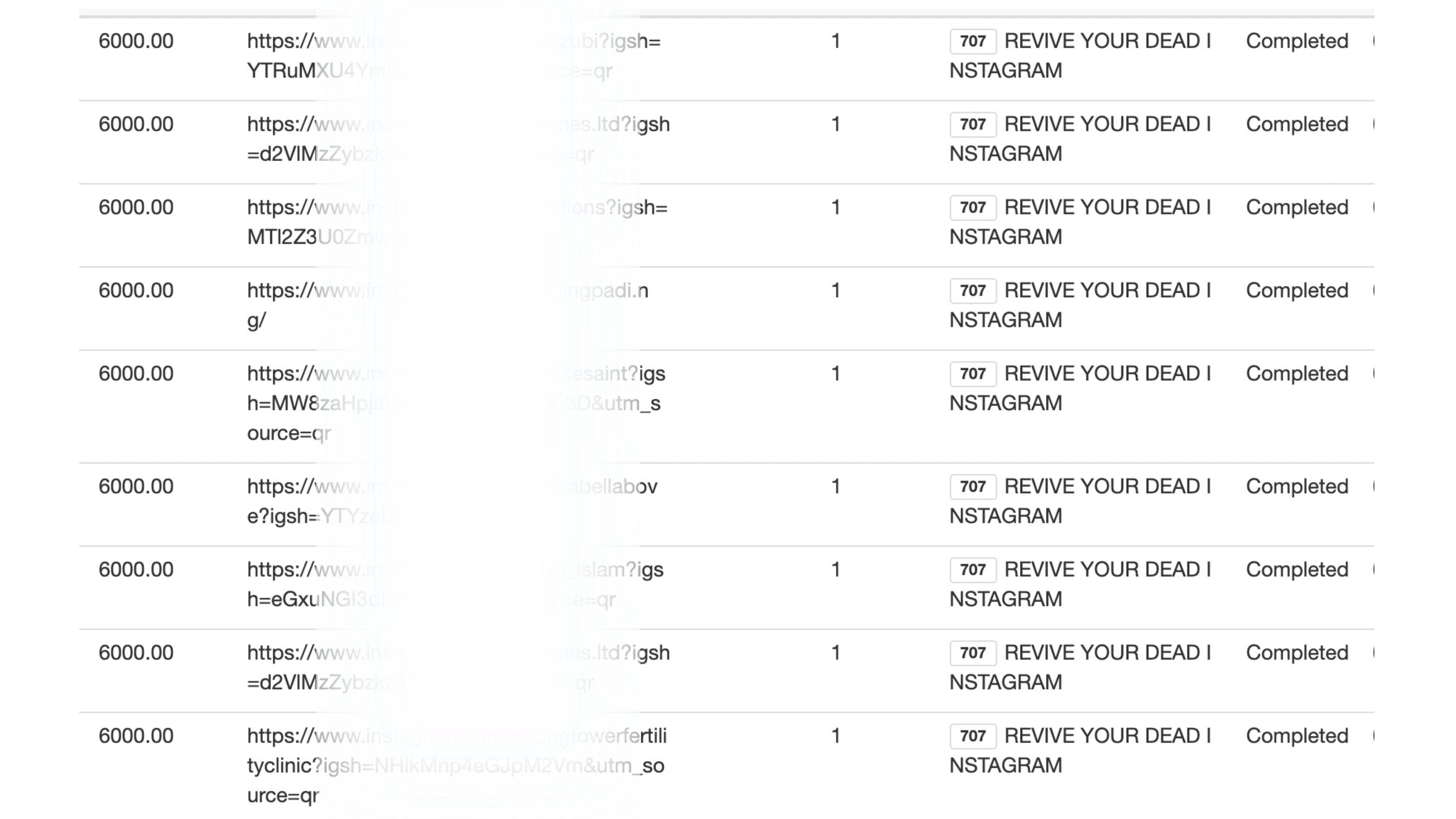Image resolution: width=1456 pixels, height=819 pixels.
Task: Open the Instagram link ending in abellabove?igsh=
Action: click(x=452, y=501)
